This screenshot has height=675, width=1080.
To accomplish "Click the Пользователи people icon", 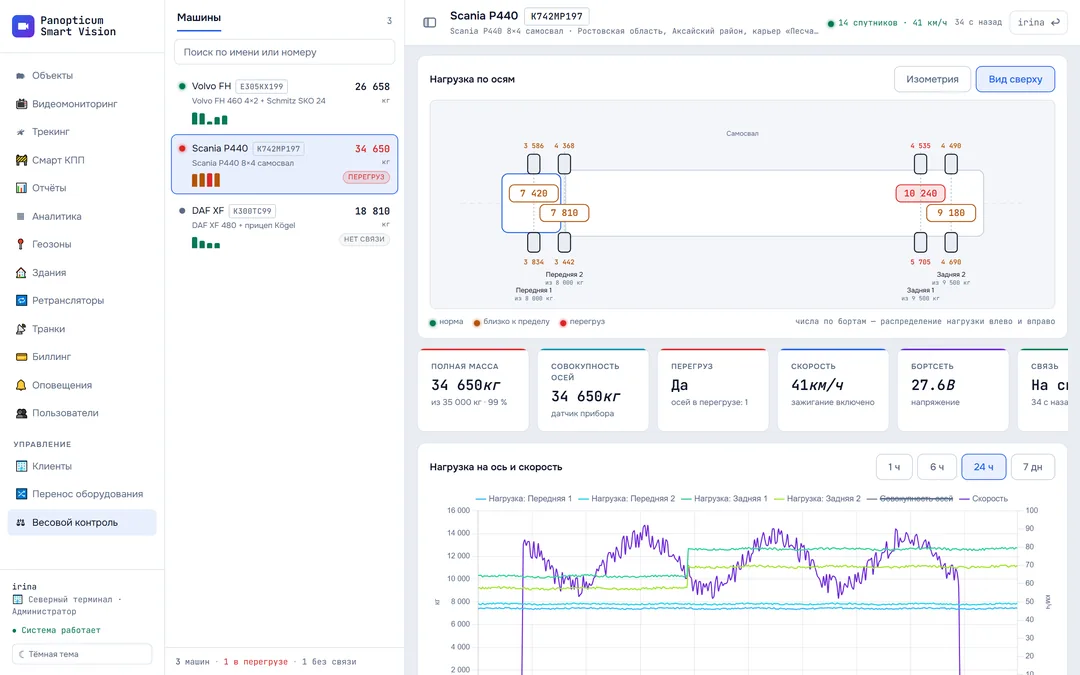I will click(21, 413).
